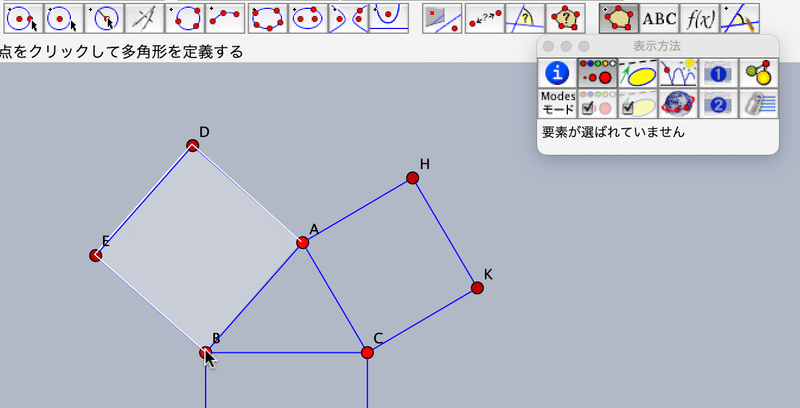Select the circle by center and point tool
Viewport: 800px width, 408px height.
(x=24, y=18)
